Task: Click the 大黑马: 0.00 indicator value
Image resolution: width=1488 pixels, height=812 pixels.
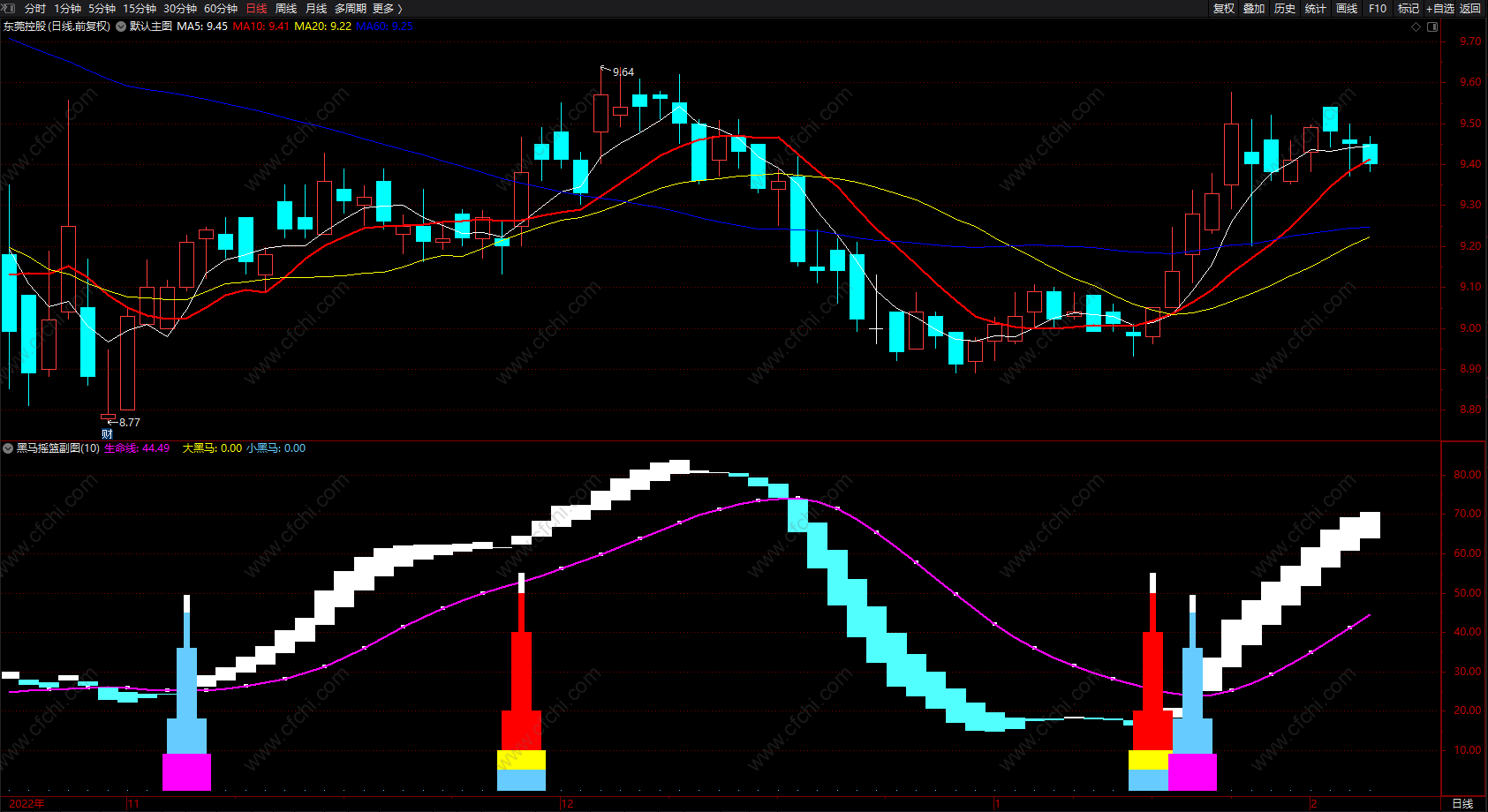Action: point(212,448)
